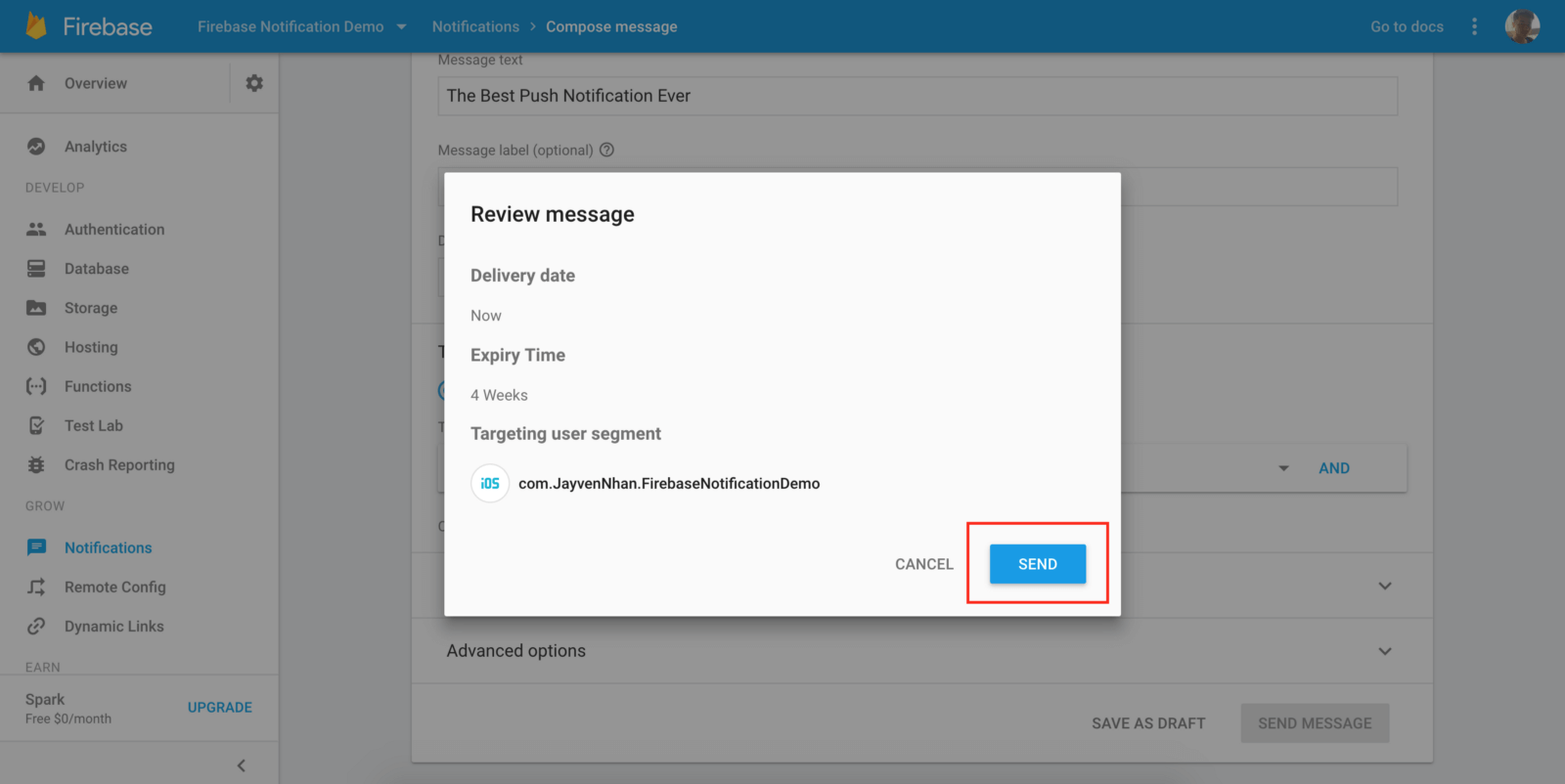Open Hosting section
The height and width of the screenshot is (784, 1565).
click(91, 347)
